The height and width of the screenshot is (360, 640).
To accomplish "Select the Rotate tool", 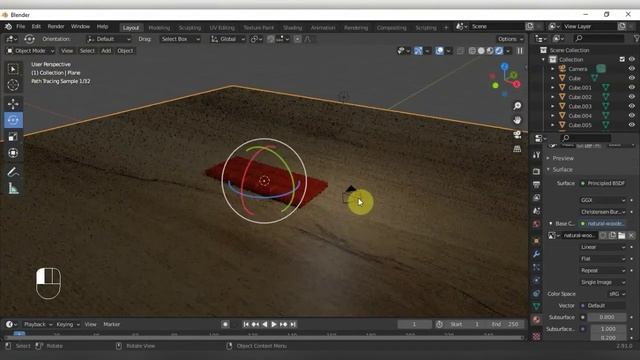I will pos(13,120).
